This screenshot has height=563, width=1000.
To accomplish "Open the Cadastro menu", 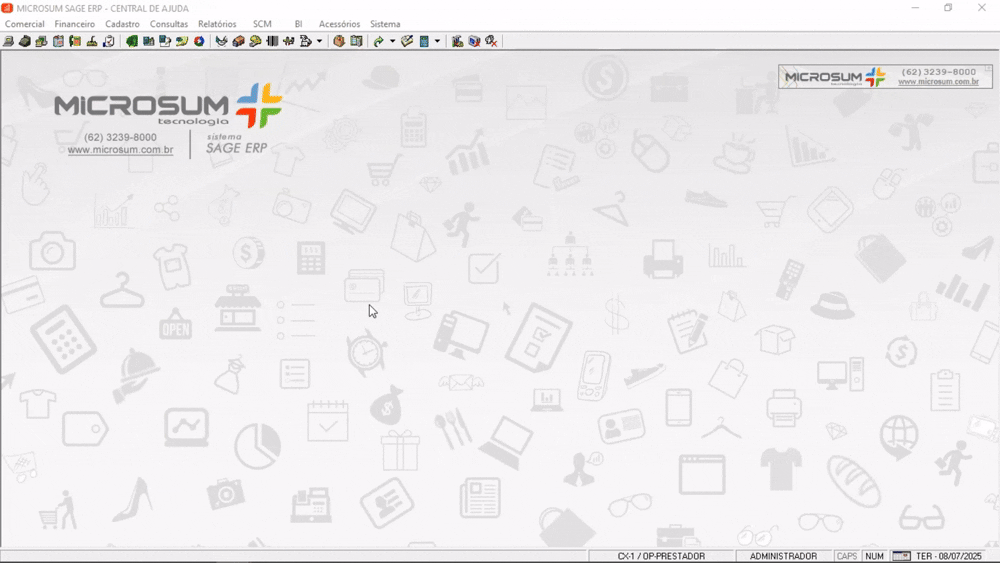I will click(122, 24).
